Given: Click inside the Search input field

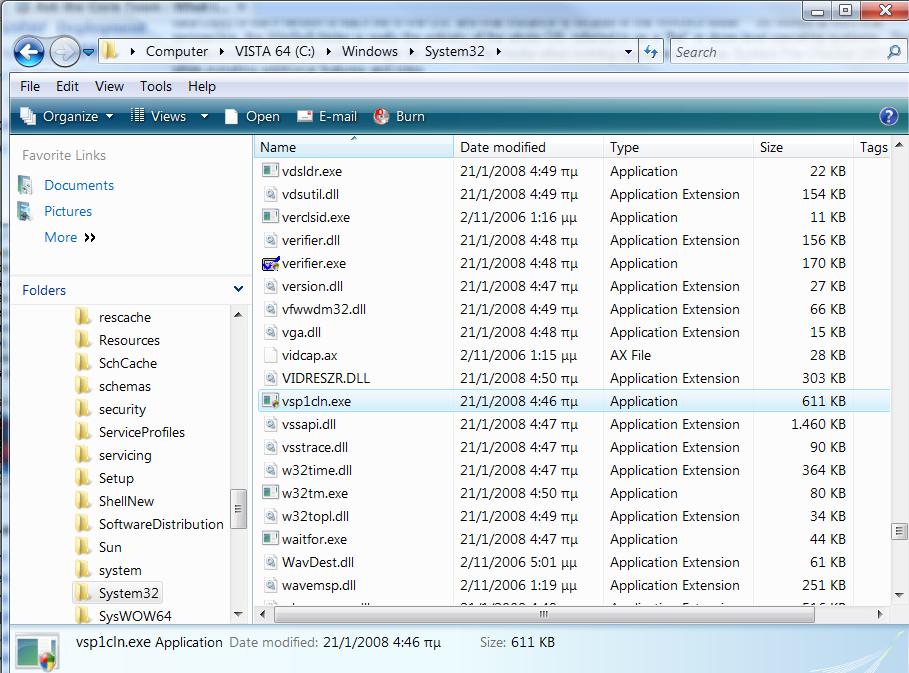Looking at the screenshot, I should pyautogui.click(x=777, y=52).
